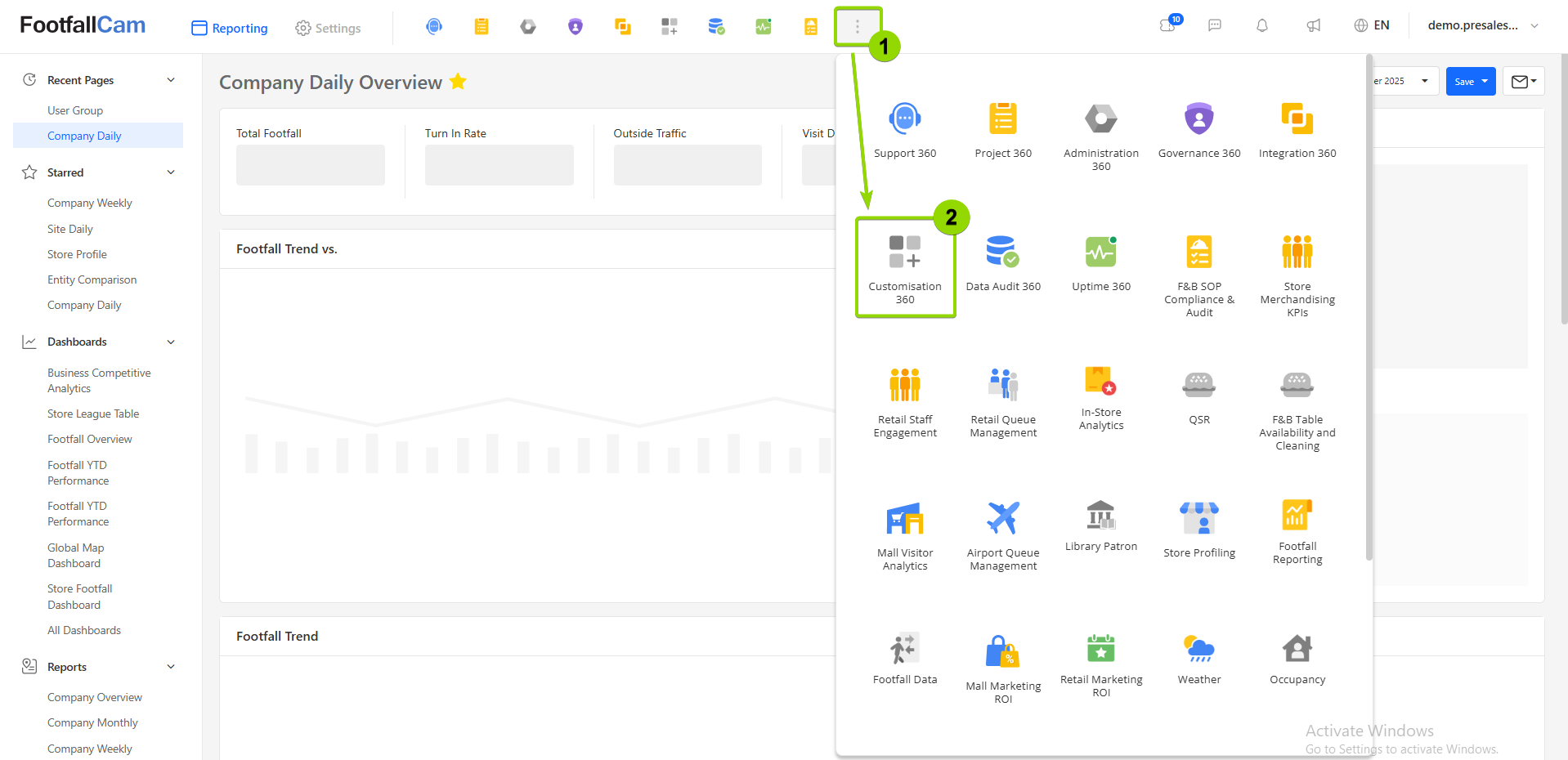The height and width of the screenshot is (760, 1568).
Task: Click the FootfallCam logo
Action: pyautogui.click(x=83, y=25)
